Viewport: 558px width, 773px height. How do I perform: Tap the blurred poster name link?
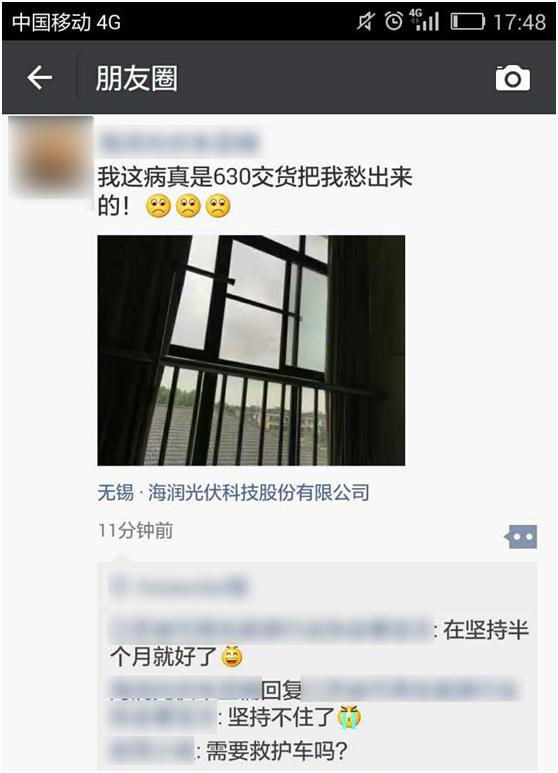[x=178, y=142]
